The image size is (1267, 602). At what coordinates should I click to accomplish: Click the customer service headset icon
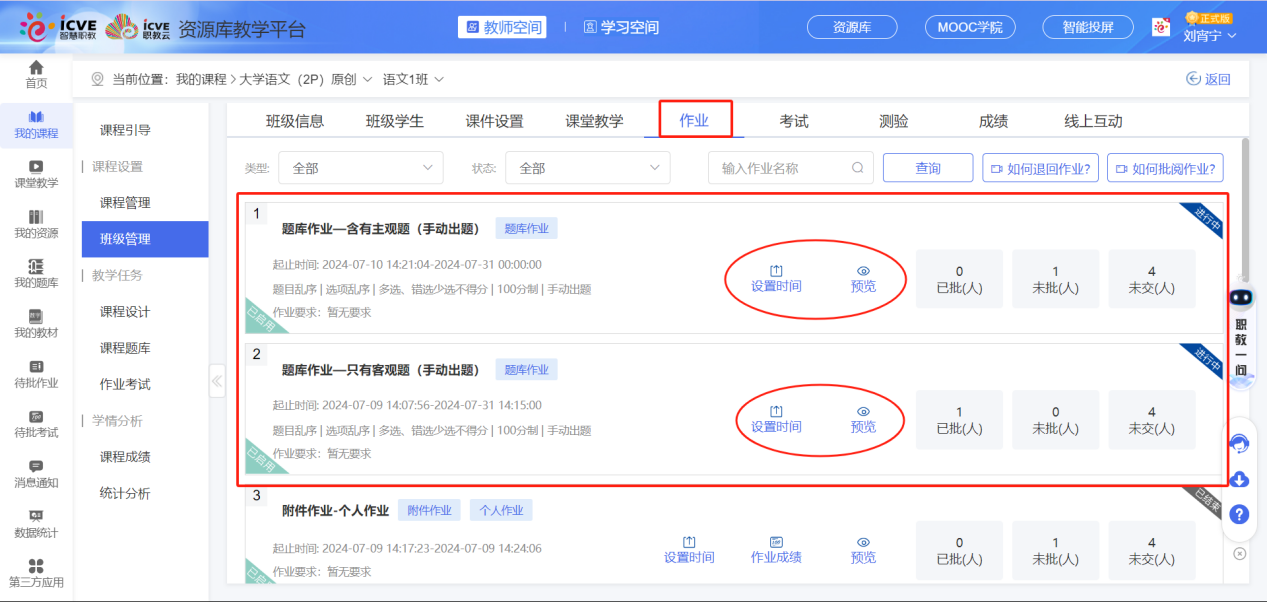[x=1240, y=446]
